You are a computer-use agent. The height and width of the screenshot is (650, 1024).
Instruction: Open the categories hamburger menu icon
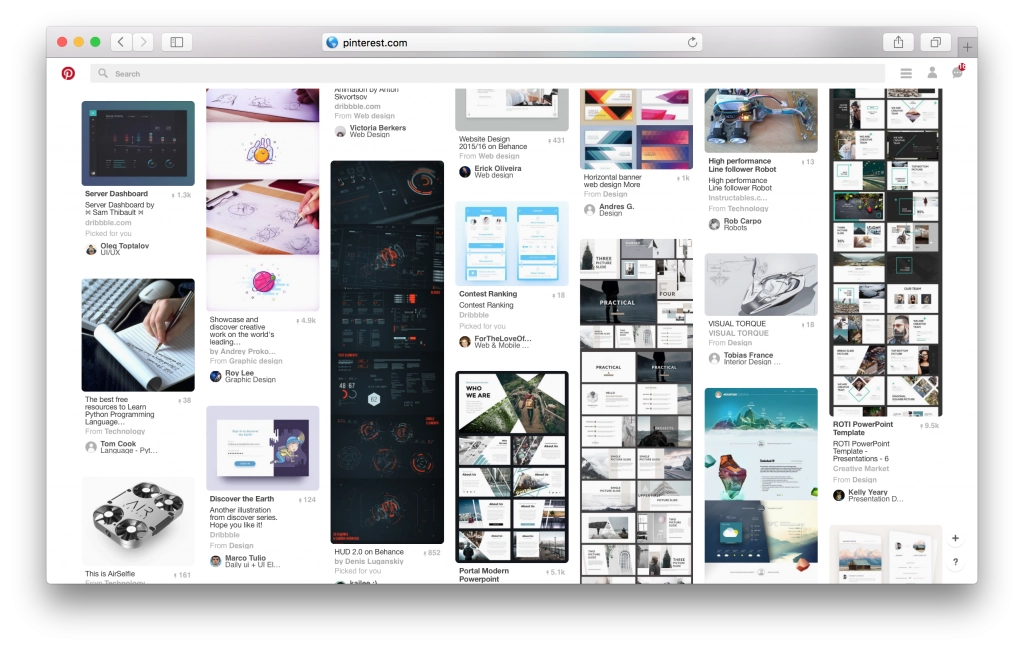coord(906,73)
